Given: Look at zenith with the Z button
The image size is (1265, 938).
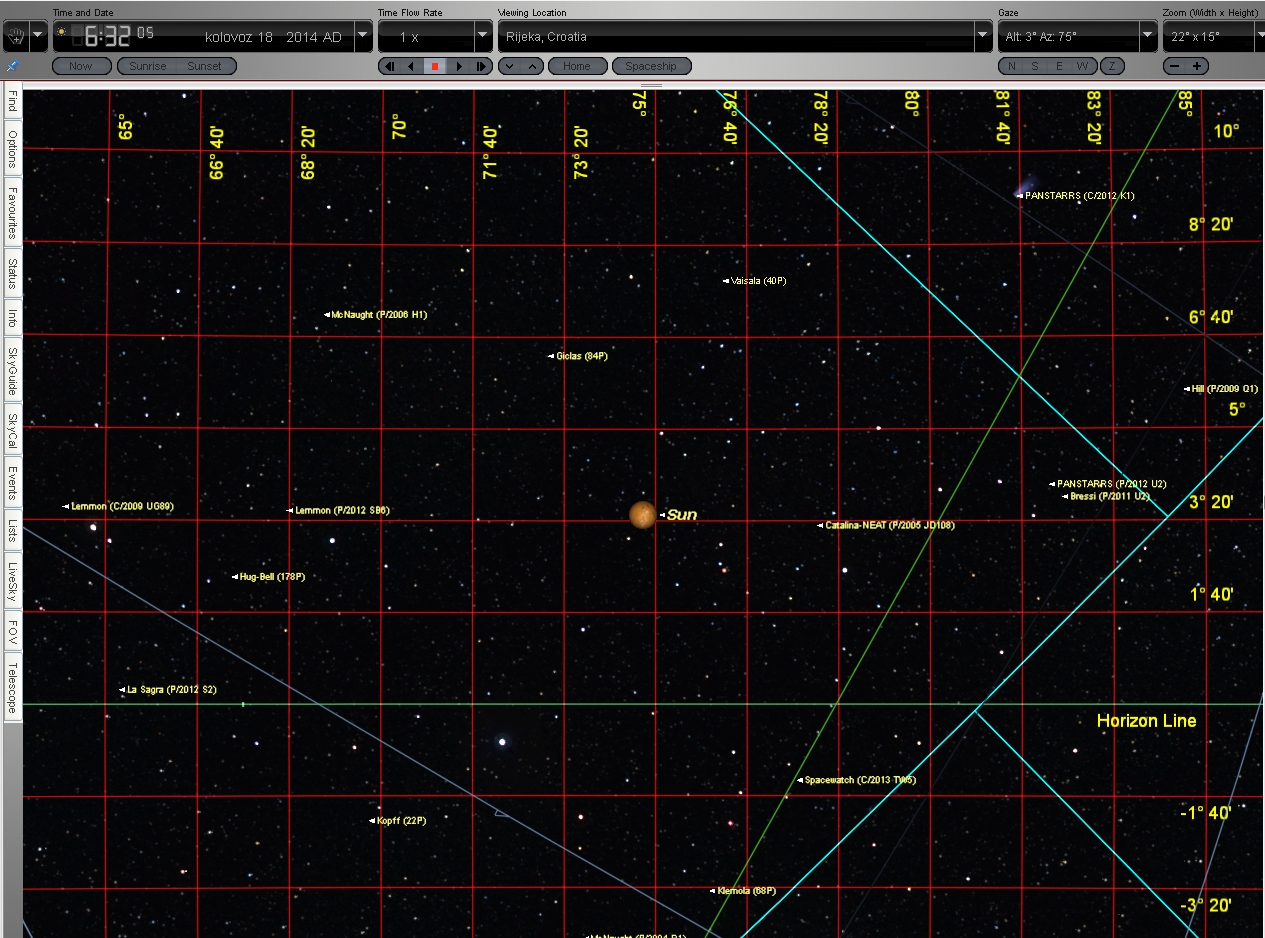Looking at the screenshot, I should point(1111,66).
